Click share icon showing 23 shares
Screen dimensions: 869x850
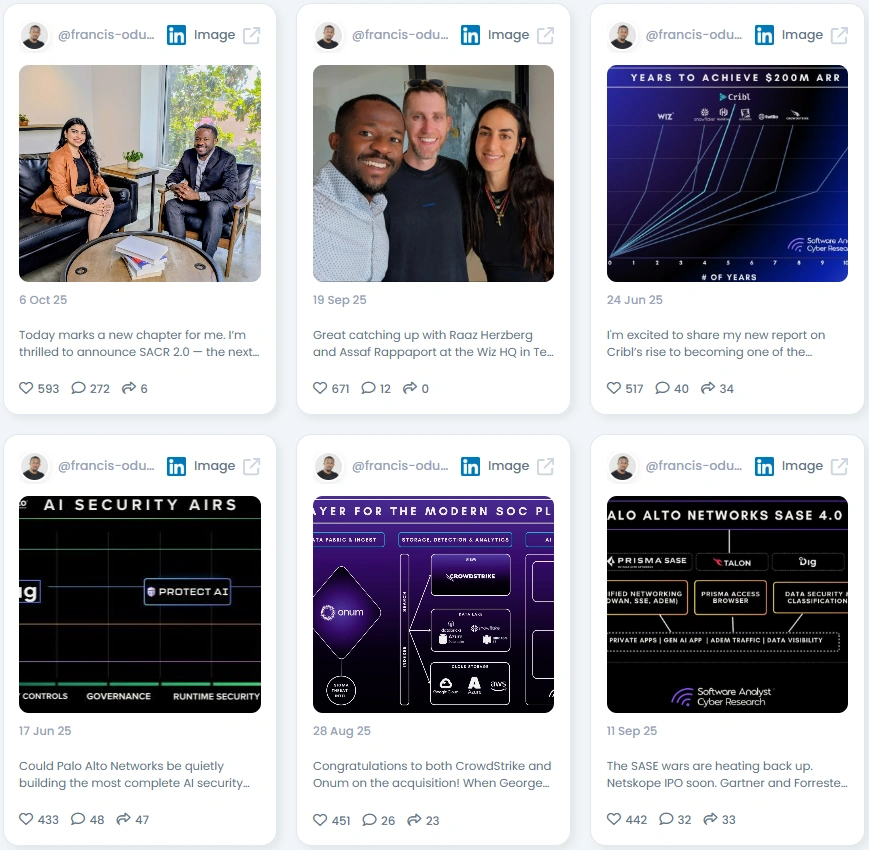414,820
